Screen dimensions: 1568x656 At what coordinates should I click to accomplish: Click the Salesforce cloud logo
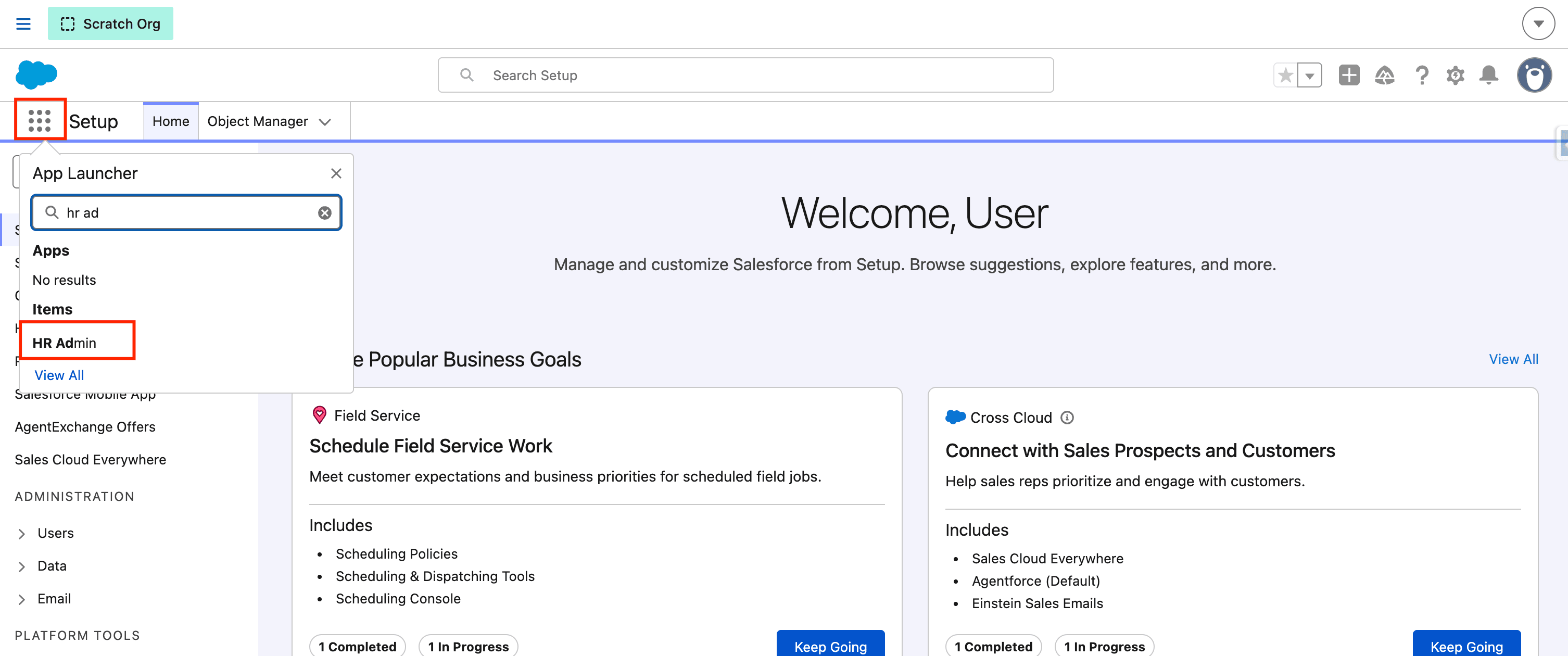pos(36,75)
